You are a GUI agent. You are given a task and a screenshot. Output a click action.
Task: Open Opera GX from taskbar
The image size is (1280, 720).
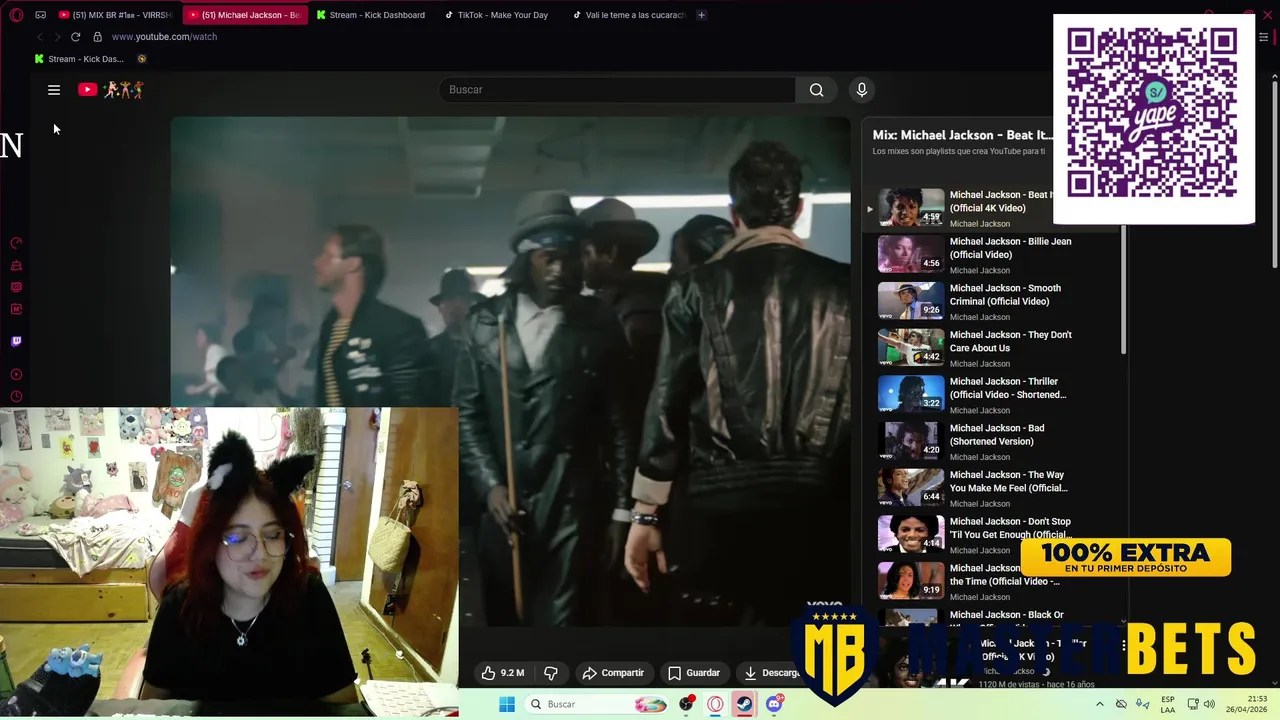tap(715, 704)
